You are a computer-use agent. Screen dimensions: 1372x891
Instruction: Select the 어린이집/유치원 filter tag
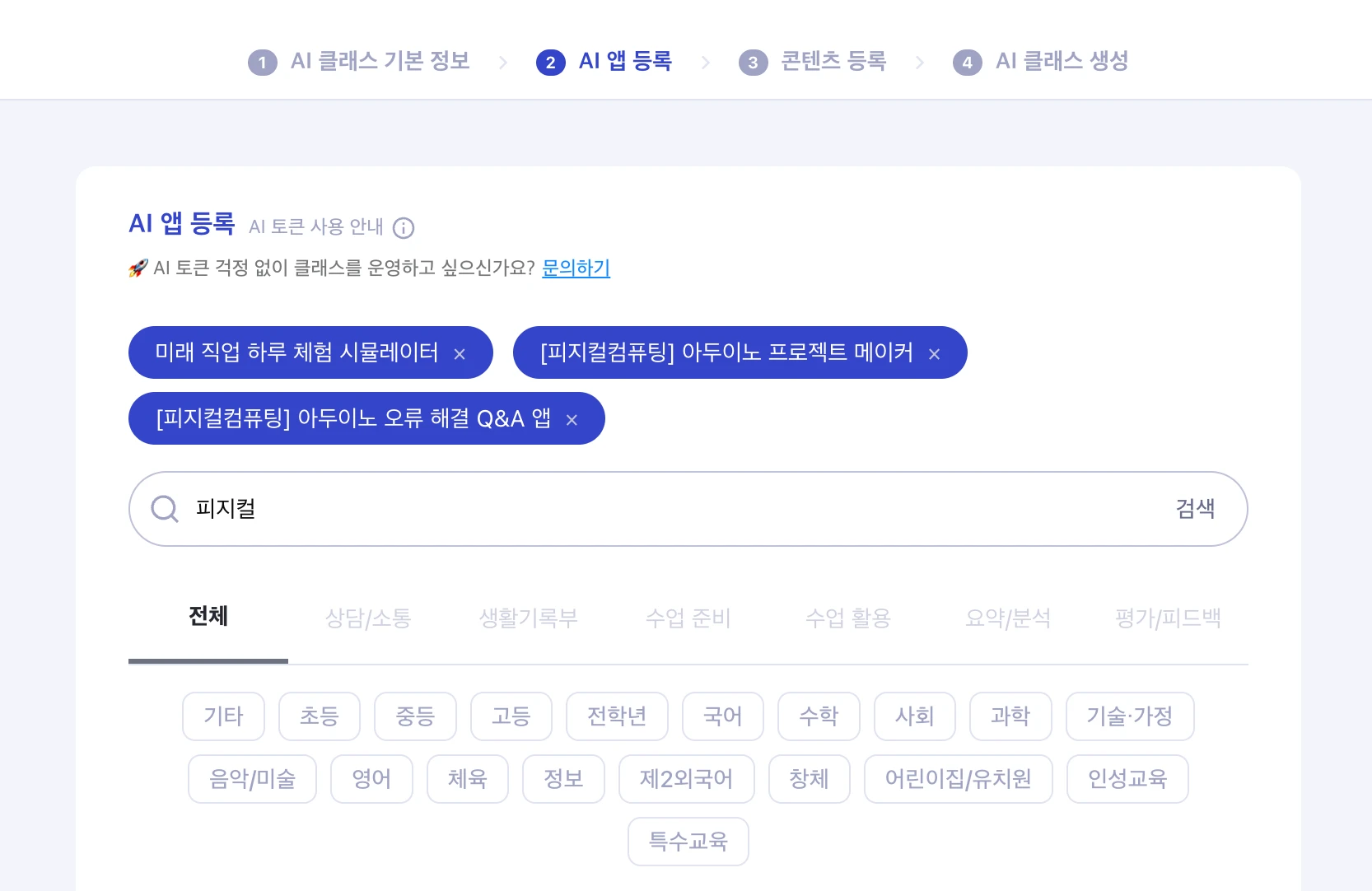pos(958,779)
